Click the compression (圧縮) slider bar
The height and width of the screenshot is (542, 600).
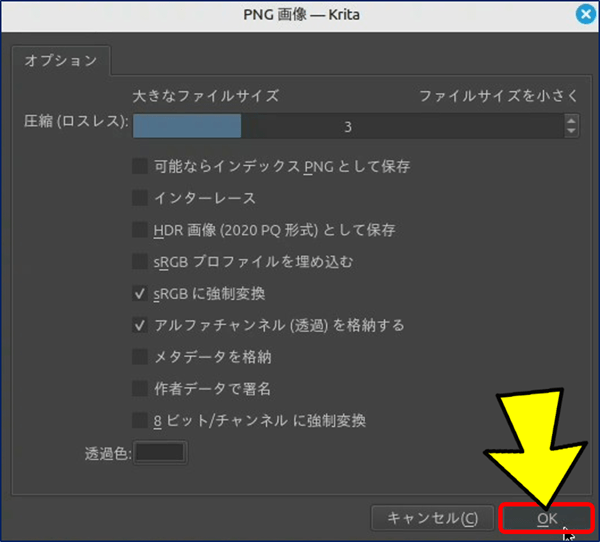(347, 127)
